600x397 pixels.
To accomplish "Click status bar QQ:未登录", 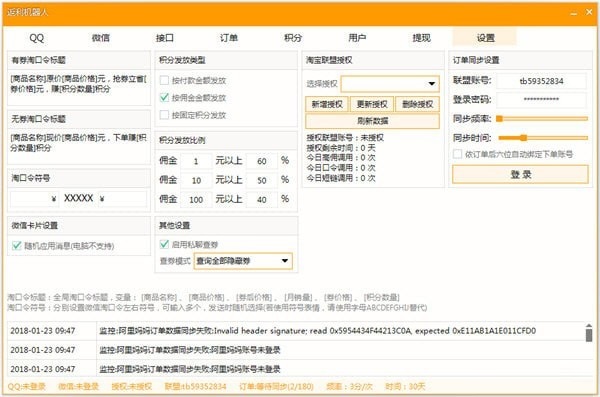I will 26,387.
